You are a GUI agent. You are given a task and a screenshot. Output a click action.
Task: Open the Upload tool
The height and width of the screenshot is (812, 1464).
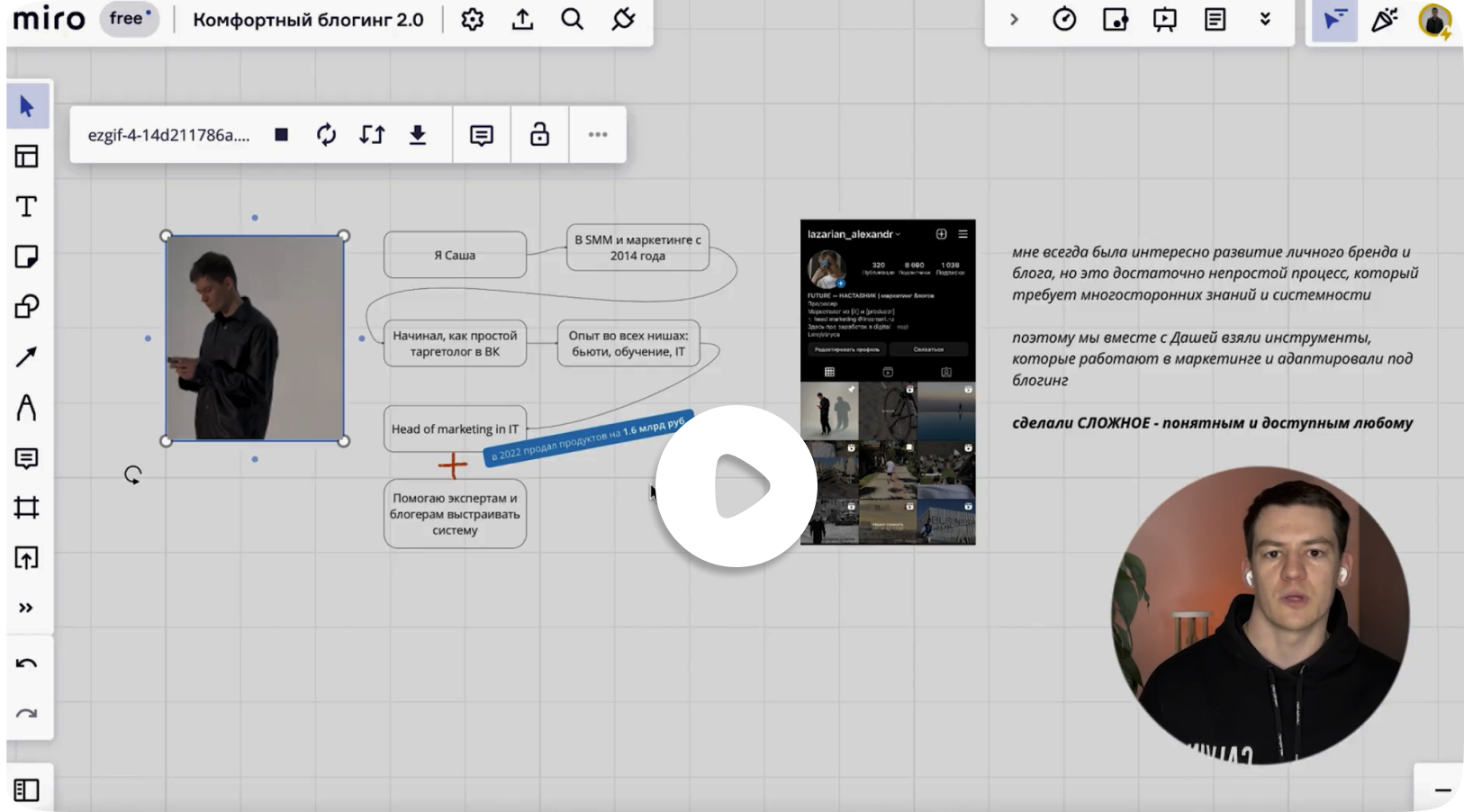pos(27,558)
